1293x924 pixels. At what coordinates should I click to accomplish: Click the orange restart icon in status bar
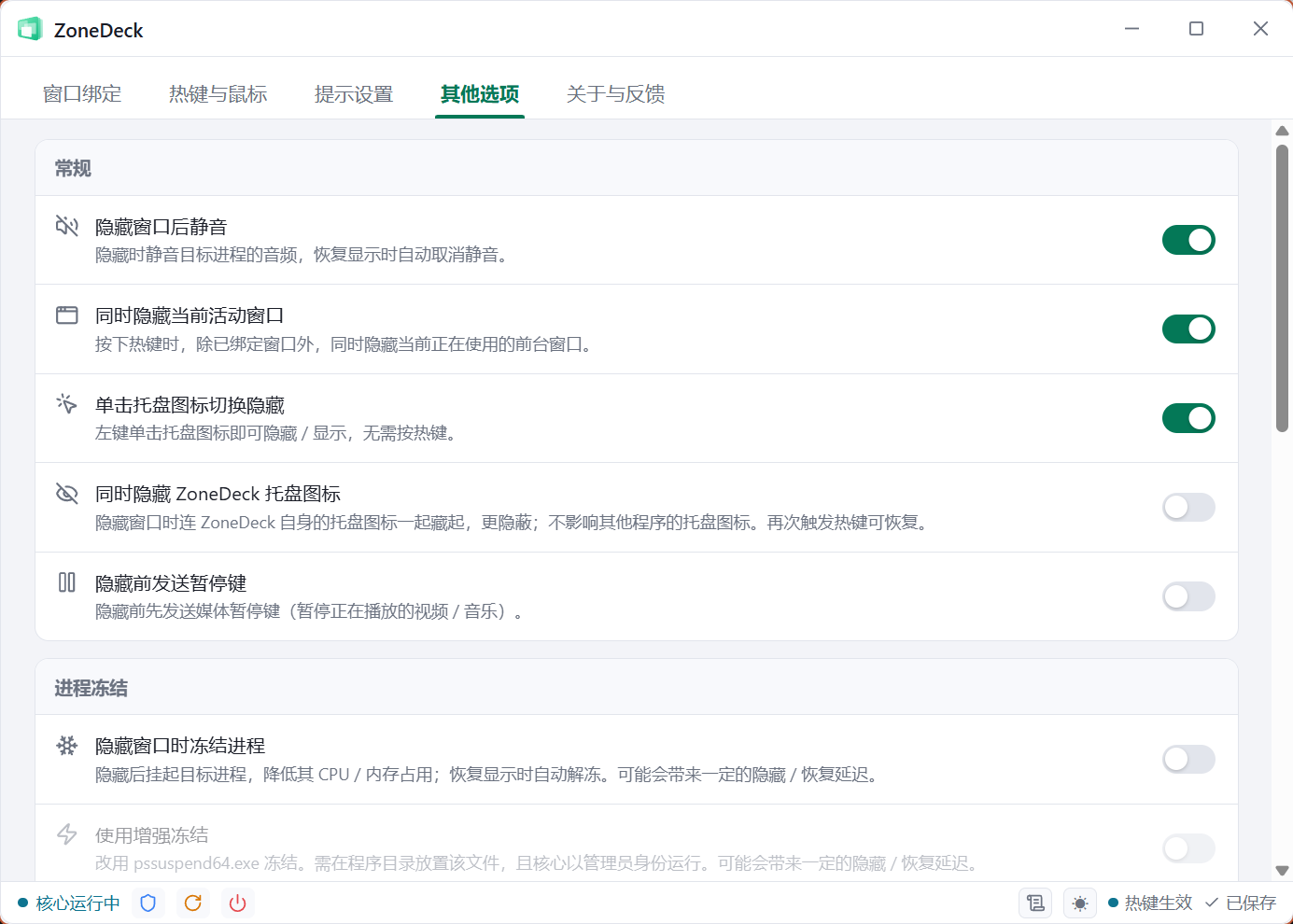tap(192, 903)
